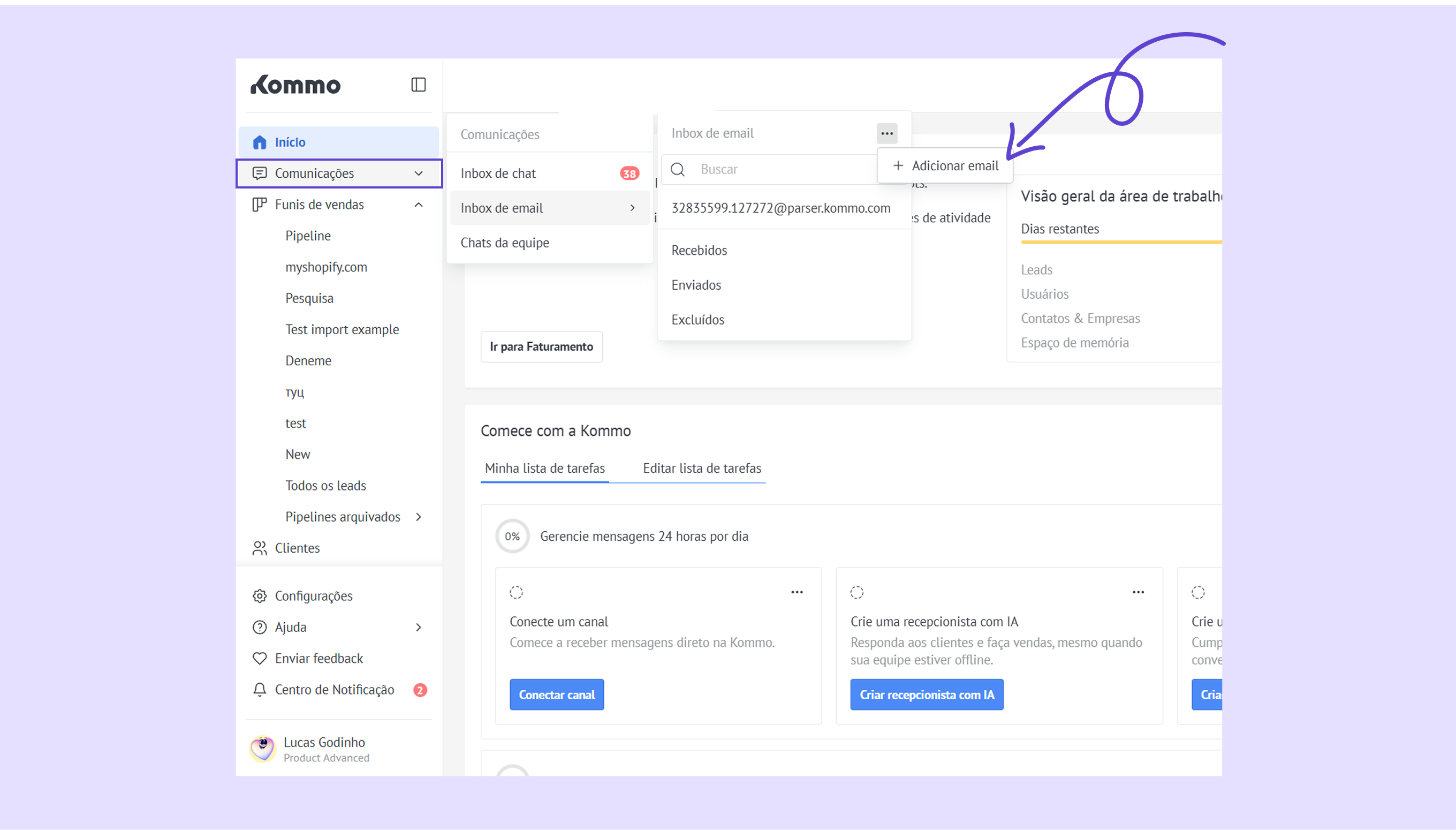Open options on recepcionista com IA card
The width and height of the screenshot is (1456, 830).
(x=1138, y=592)
